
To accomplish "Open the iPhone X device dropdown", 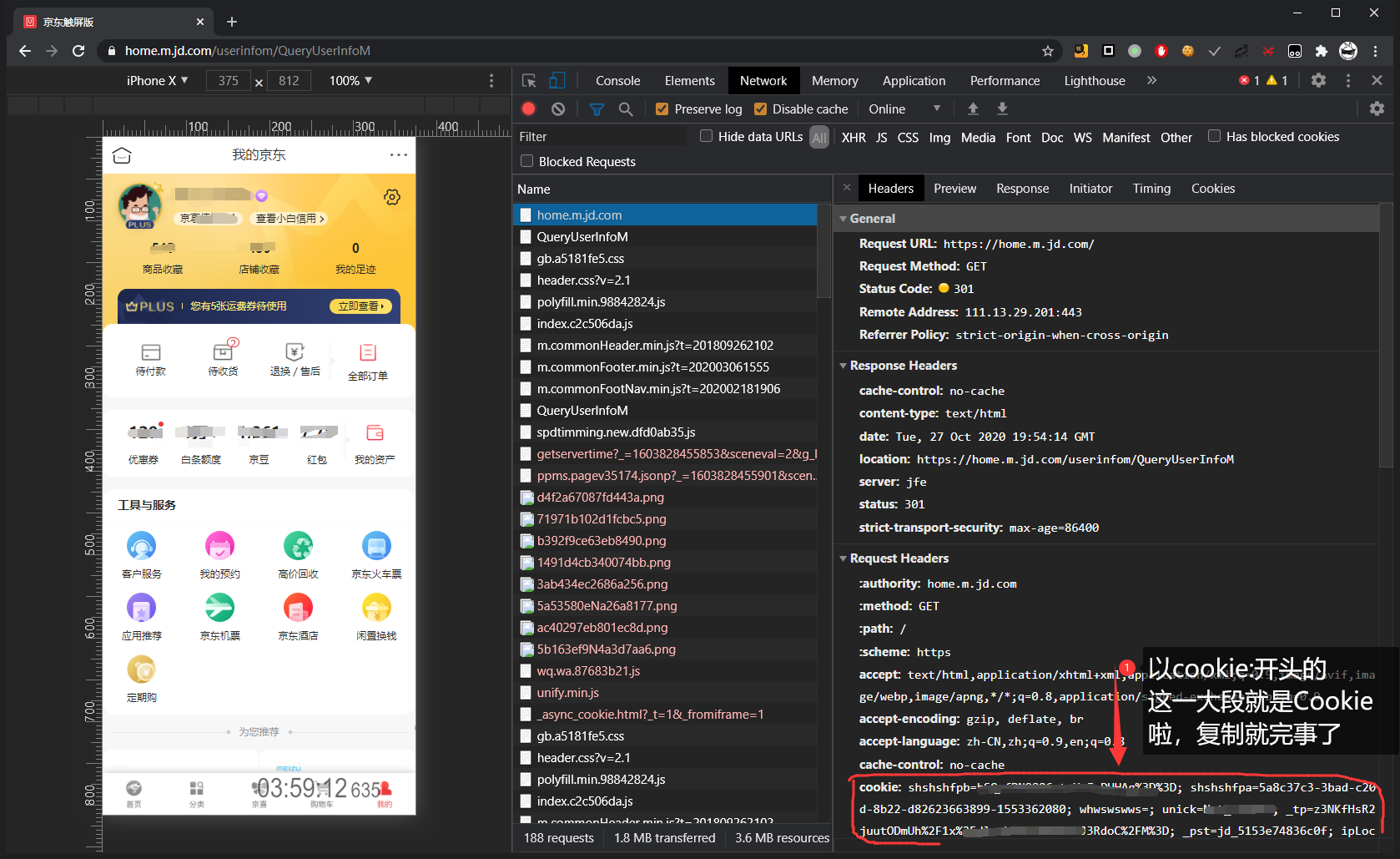I will point(157,80).
